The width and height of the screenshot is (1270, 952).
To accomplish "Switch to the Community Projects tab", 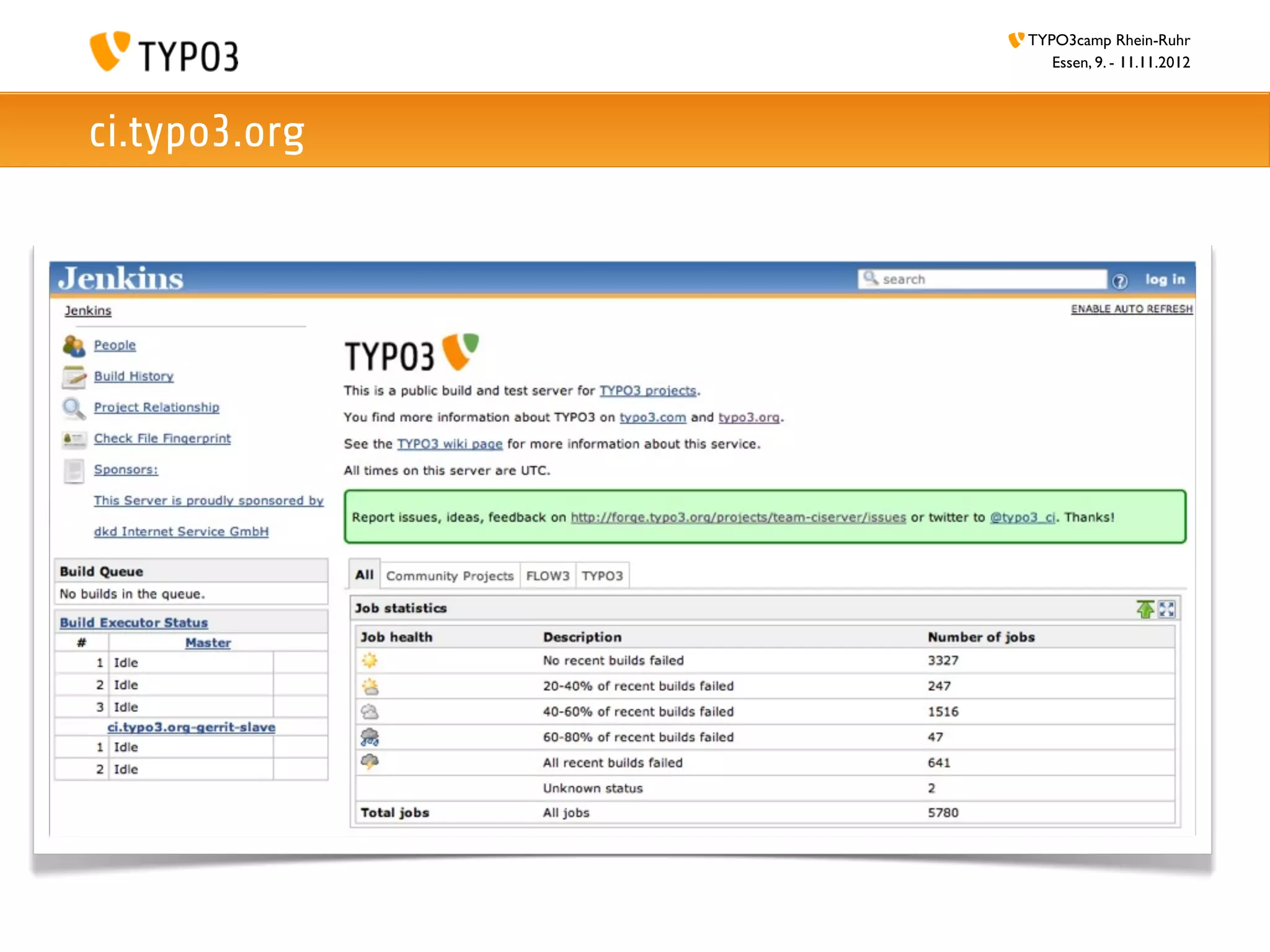I will 450,576.
